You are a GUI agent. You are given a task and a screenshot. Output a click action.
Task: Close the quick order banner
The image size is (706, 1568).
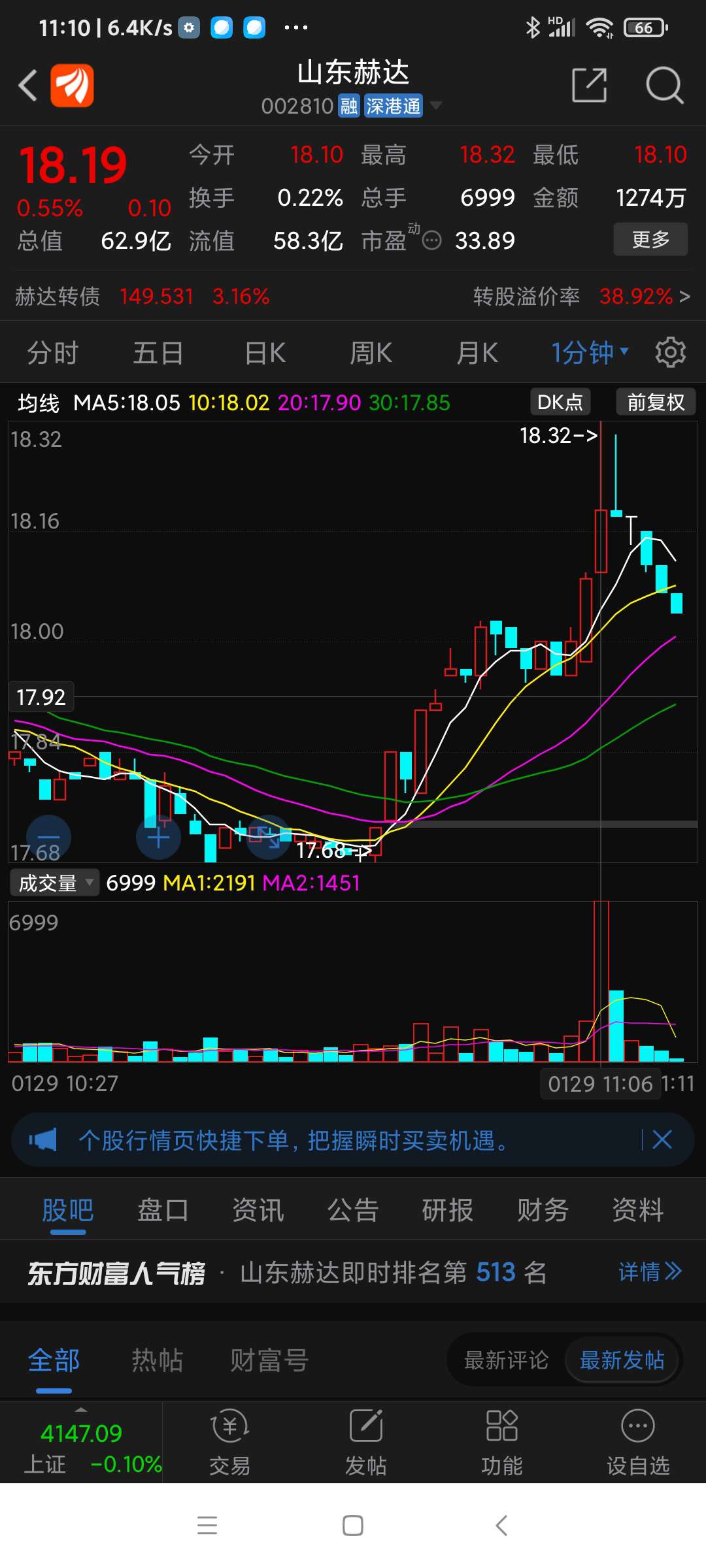(662, 1140)
